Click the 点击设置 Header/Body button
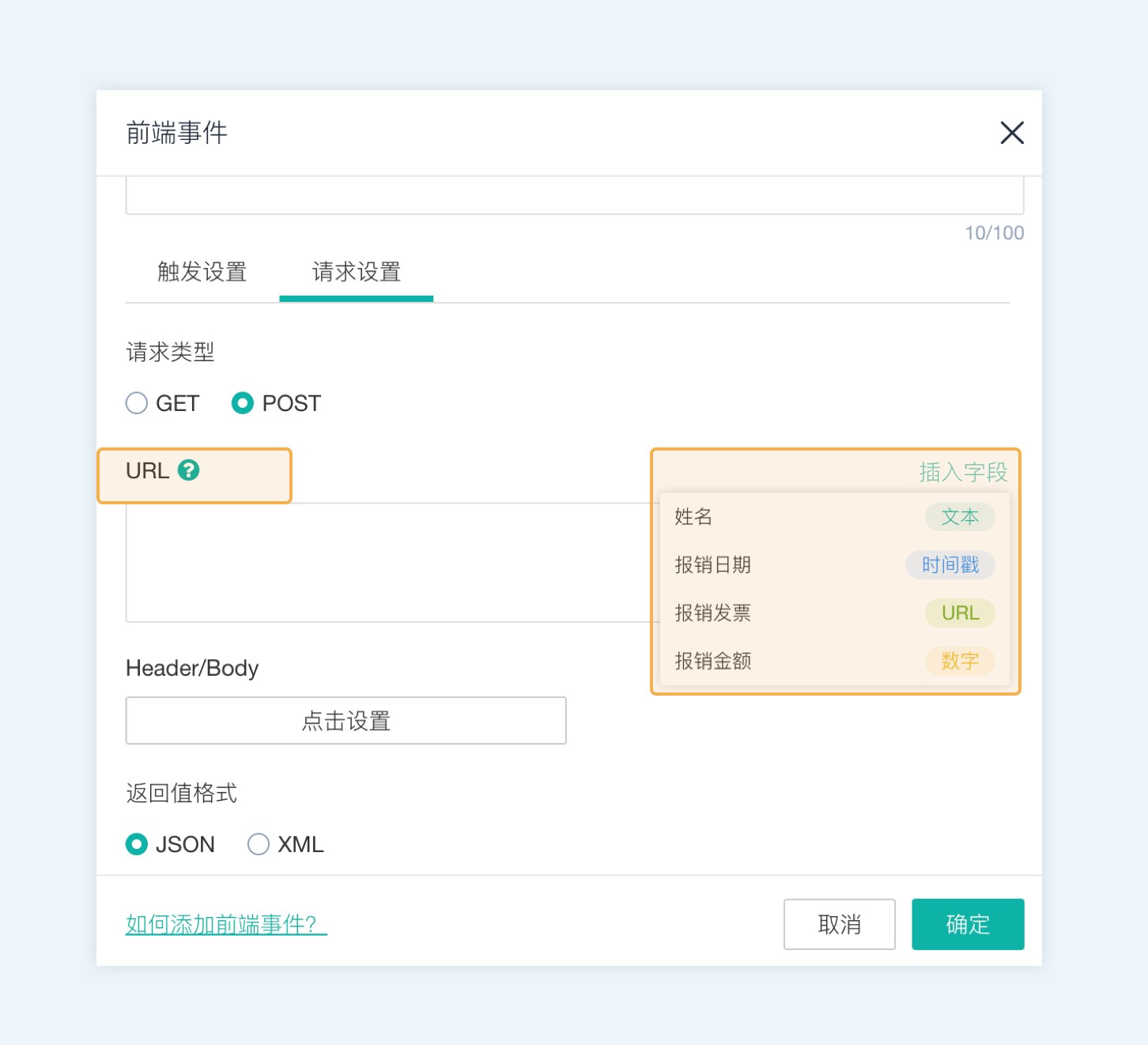The height and width of the screenshot is (1045, 1148). (346, 720)
